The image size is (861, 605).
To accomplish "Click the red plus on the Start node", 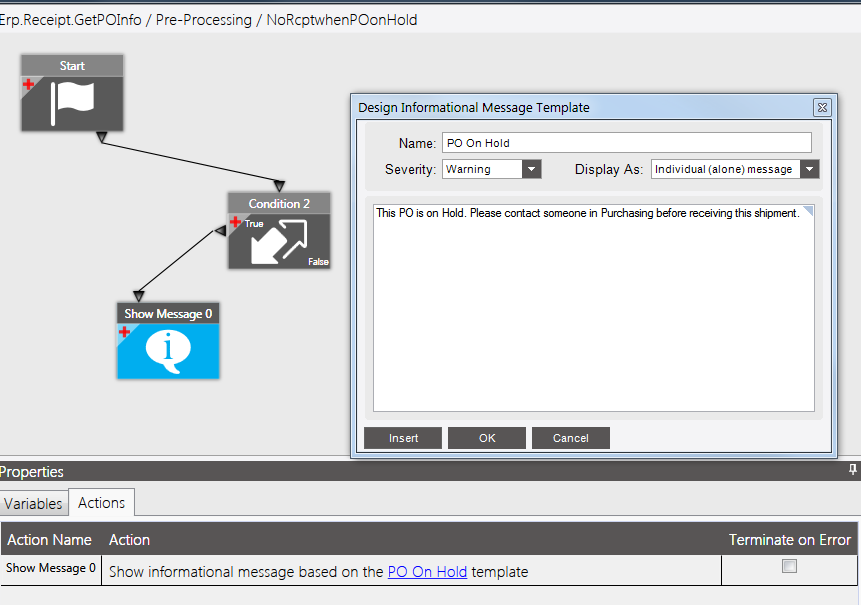I will click(29, 85).
